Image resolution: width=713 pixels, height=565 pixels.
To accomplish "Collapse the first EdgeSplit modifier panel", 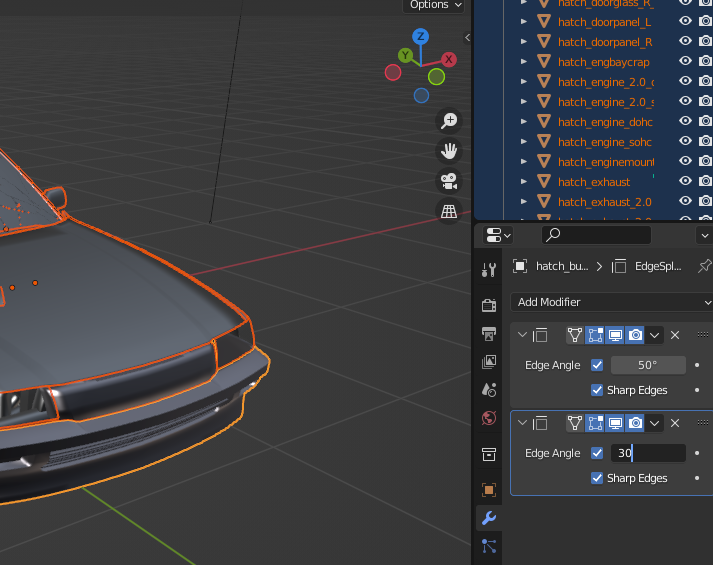I will [522, 335].
